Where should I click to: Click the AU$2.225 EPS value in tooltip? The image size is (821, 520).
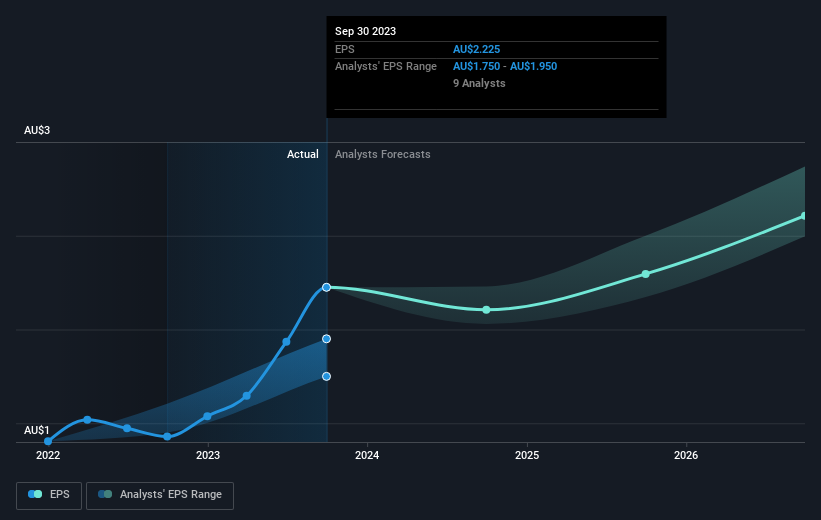click(x=476, y=49)
